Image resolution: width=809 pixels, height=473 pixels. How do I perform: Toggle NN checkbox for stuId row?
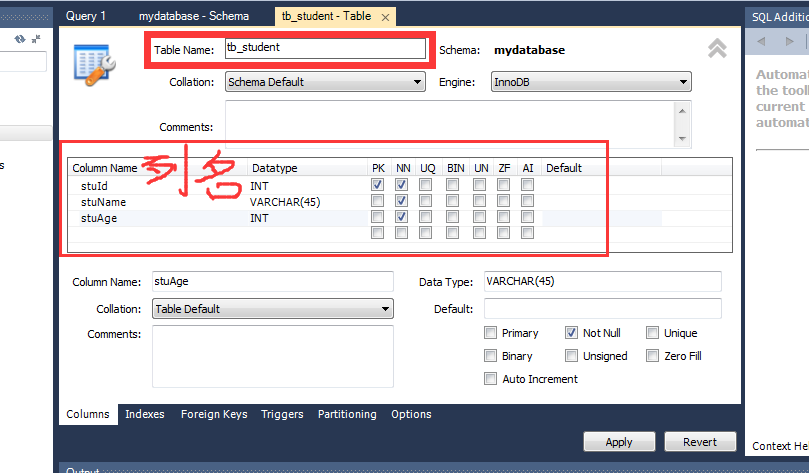[x=401, y=185]
